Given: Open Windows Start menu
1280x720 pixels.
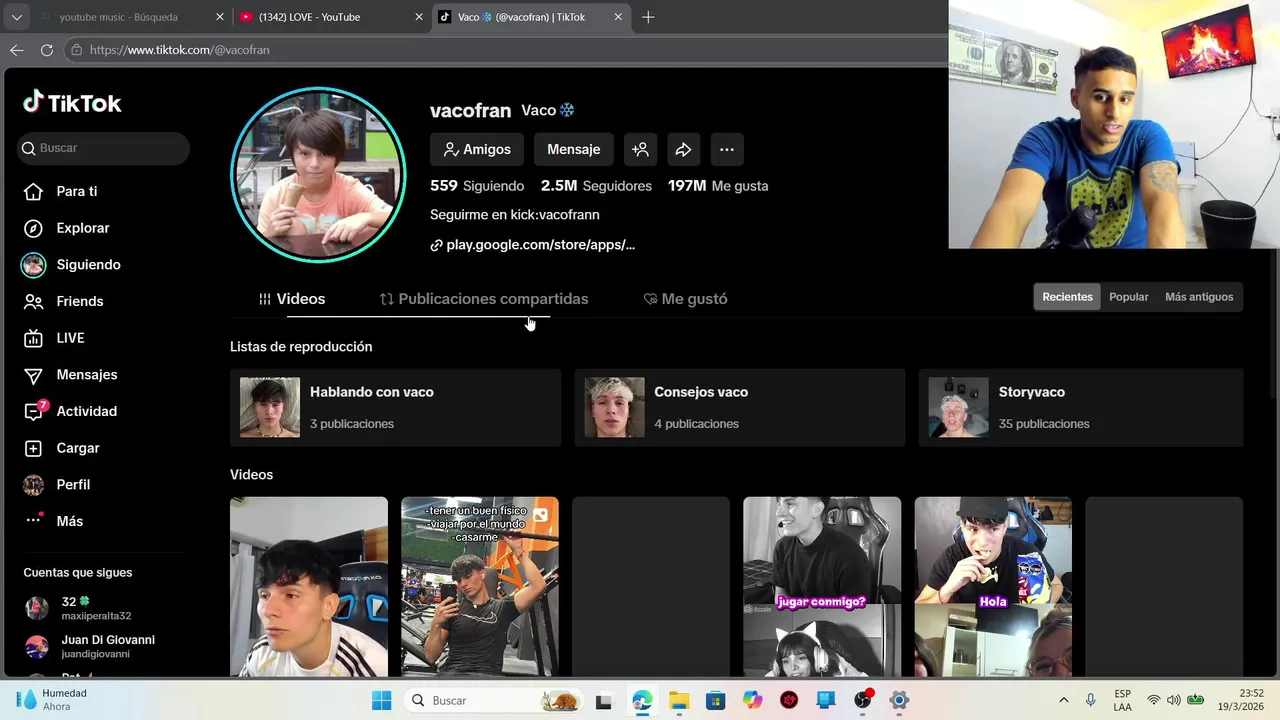Looking at the screenshot, I should pyautogui.click(x=382, y=700).
